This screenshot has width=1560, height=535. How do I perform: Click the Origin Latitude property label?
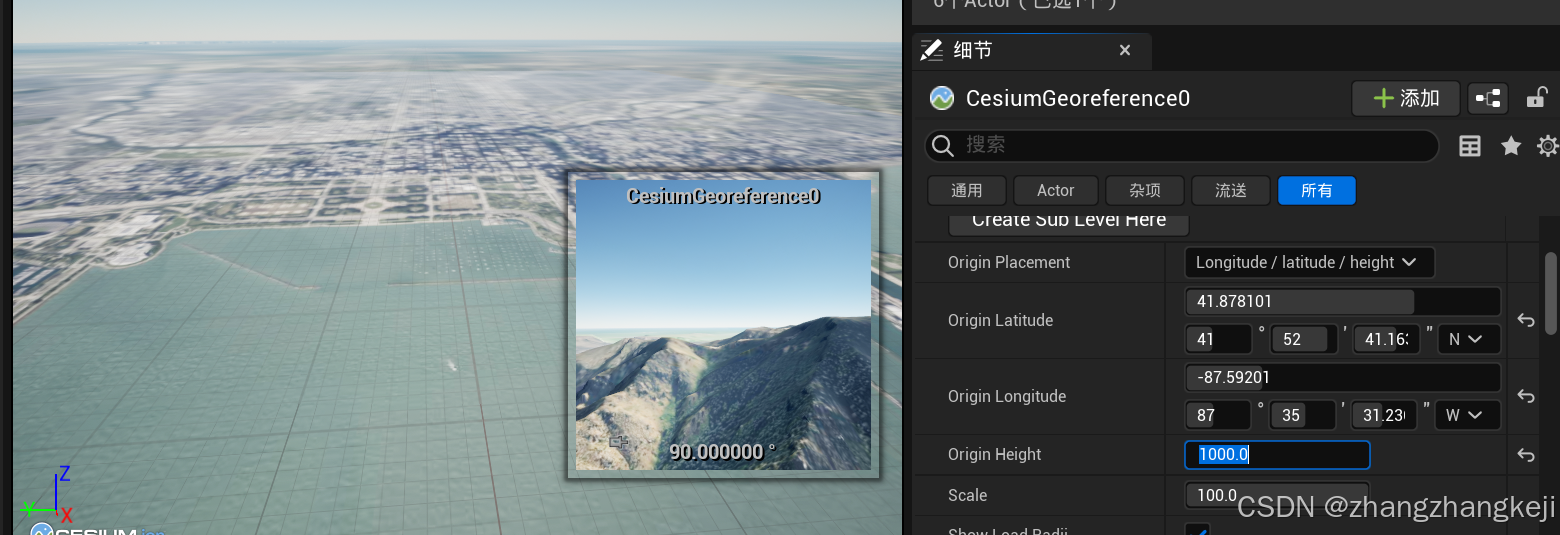1000,320
